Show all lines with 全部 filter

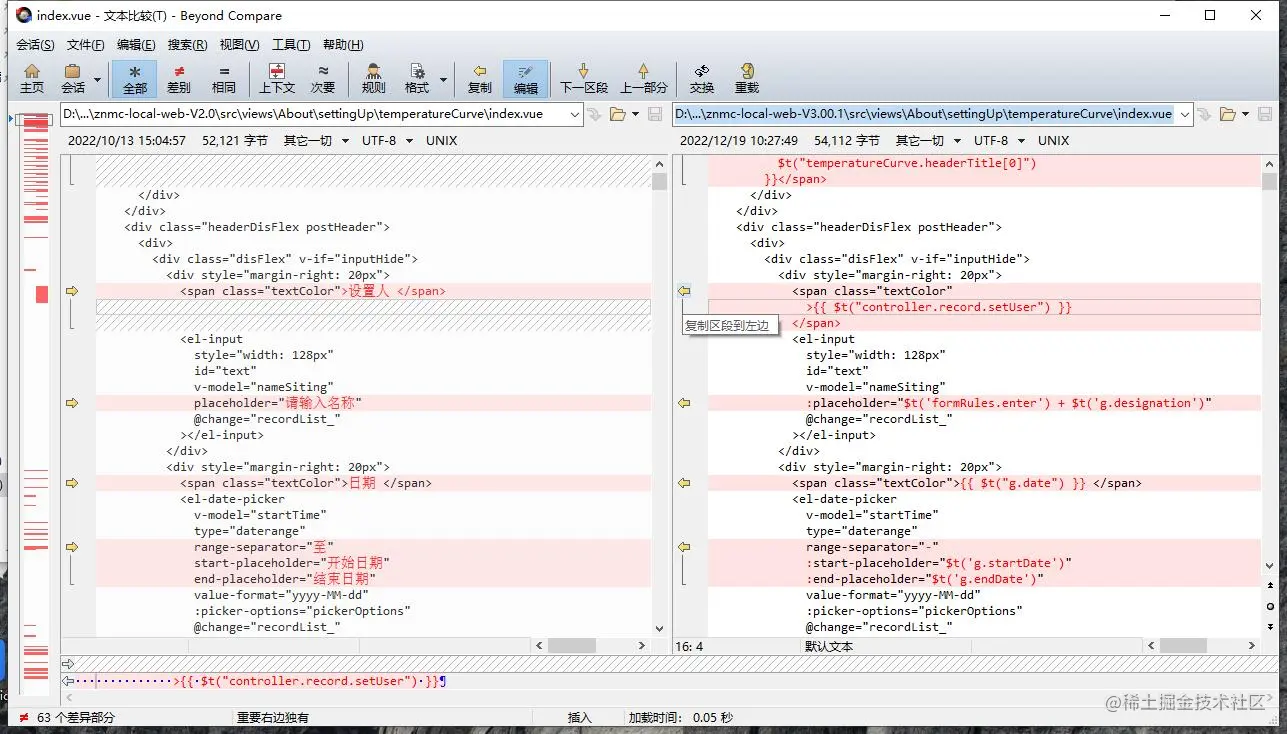coord(135,79)
